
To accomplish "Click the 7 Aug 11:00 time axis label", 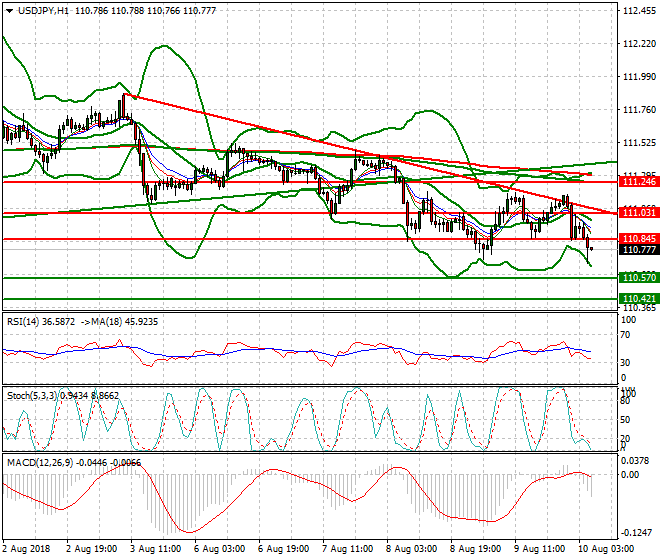I will (x=348, y=549).
